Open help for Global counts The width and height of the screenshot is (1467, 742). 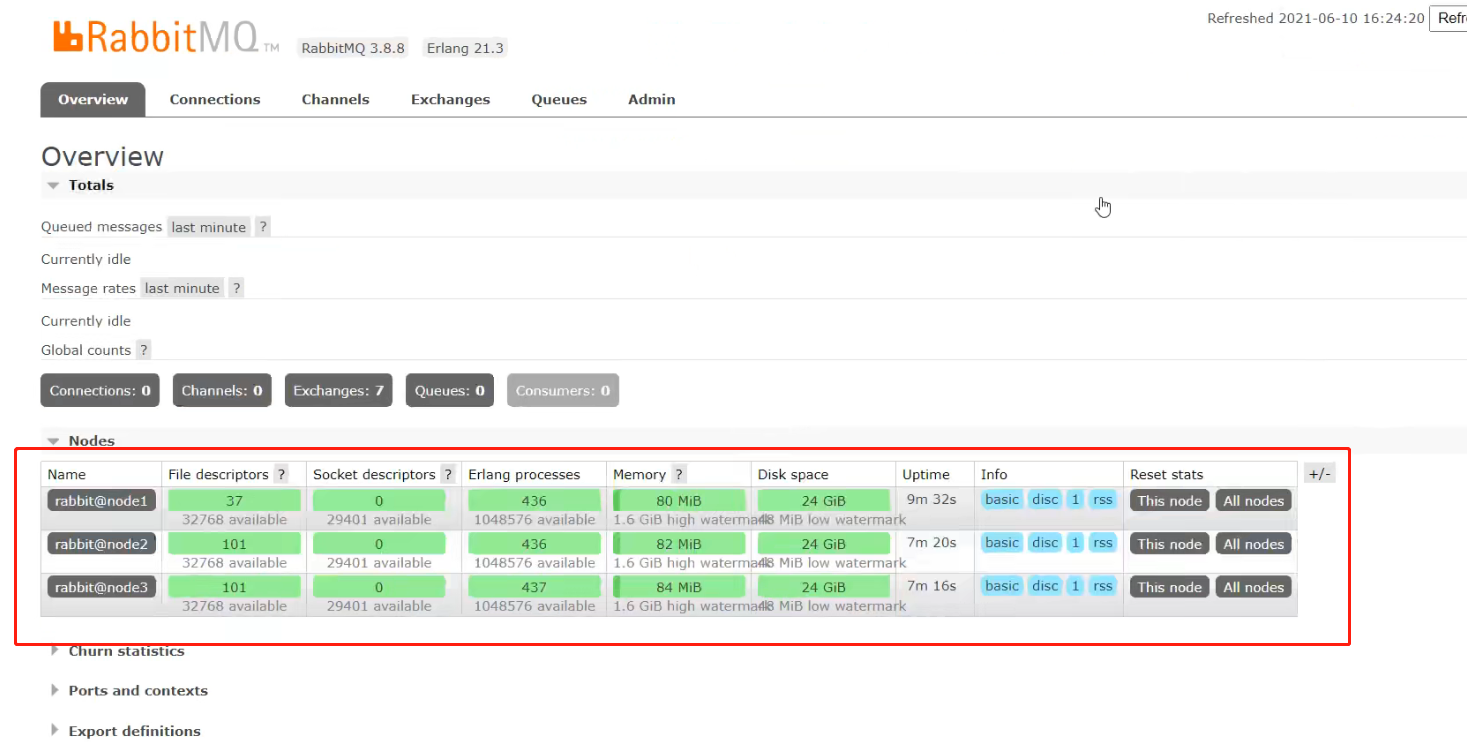tap(144, 350)
